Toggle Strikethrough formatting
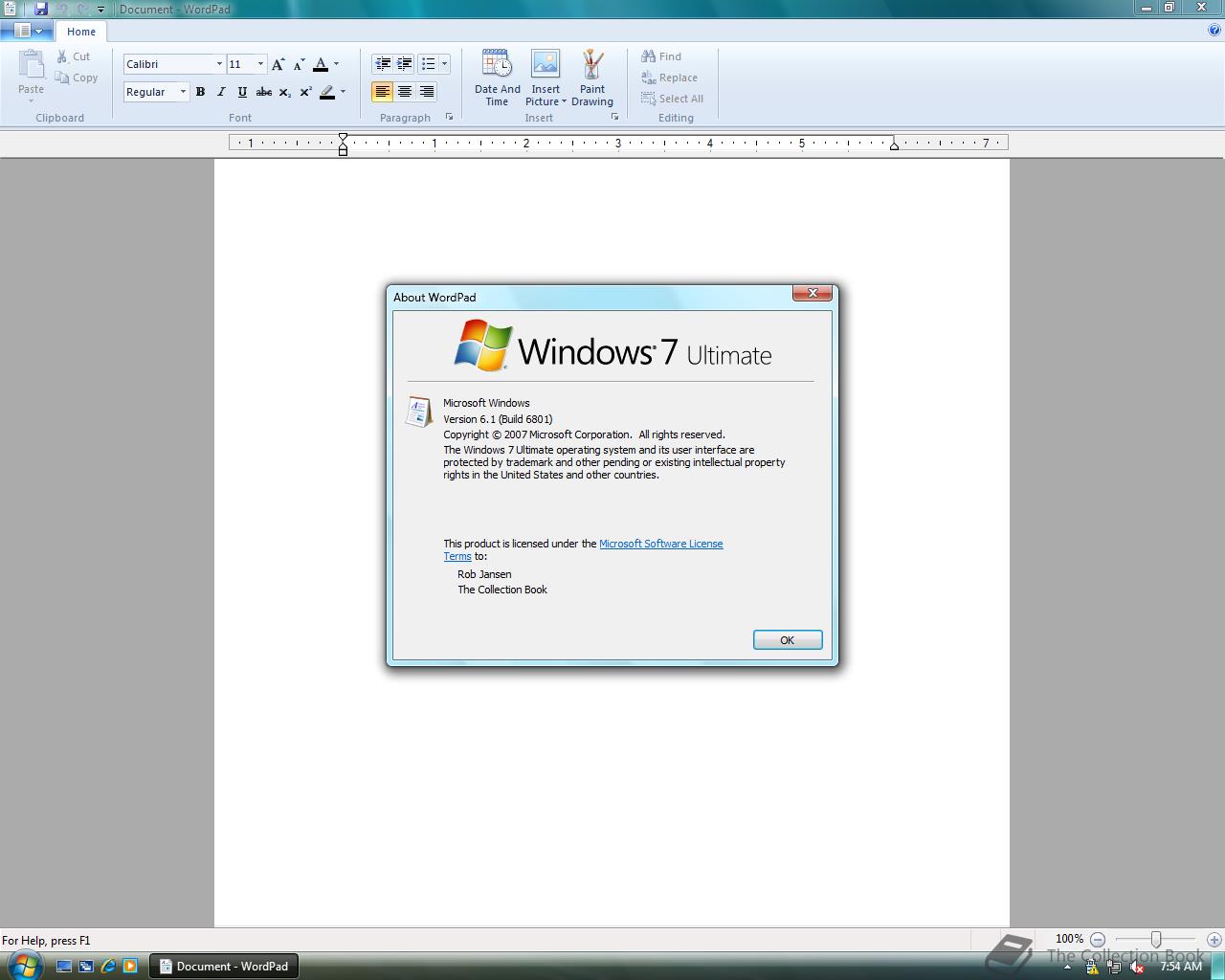Screen dimensions: 1225x980 [263, 92]
